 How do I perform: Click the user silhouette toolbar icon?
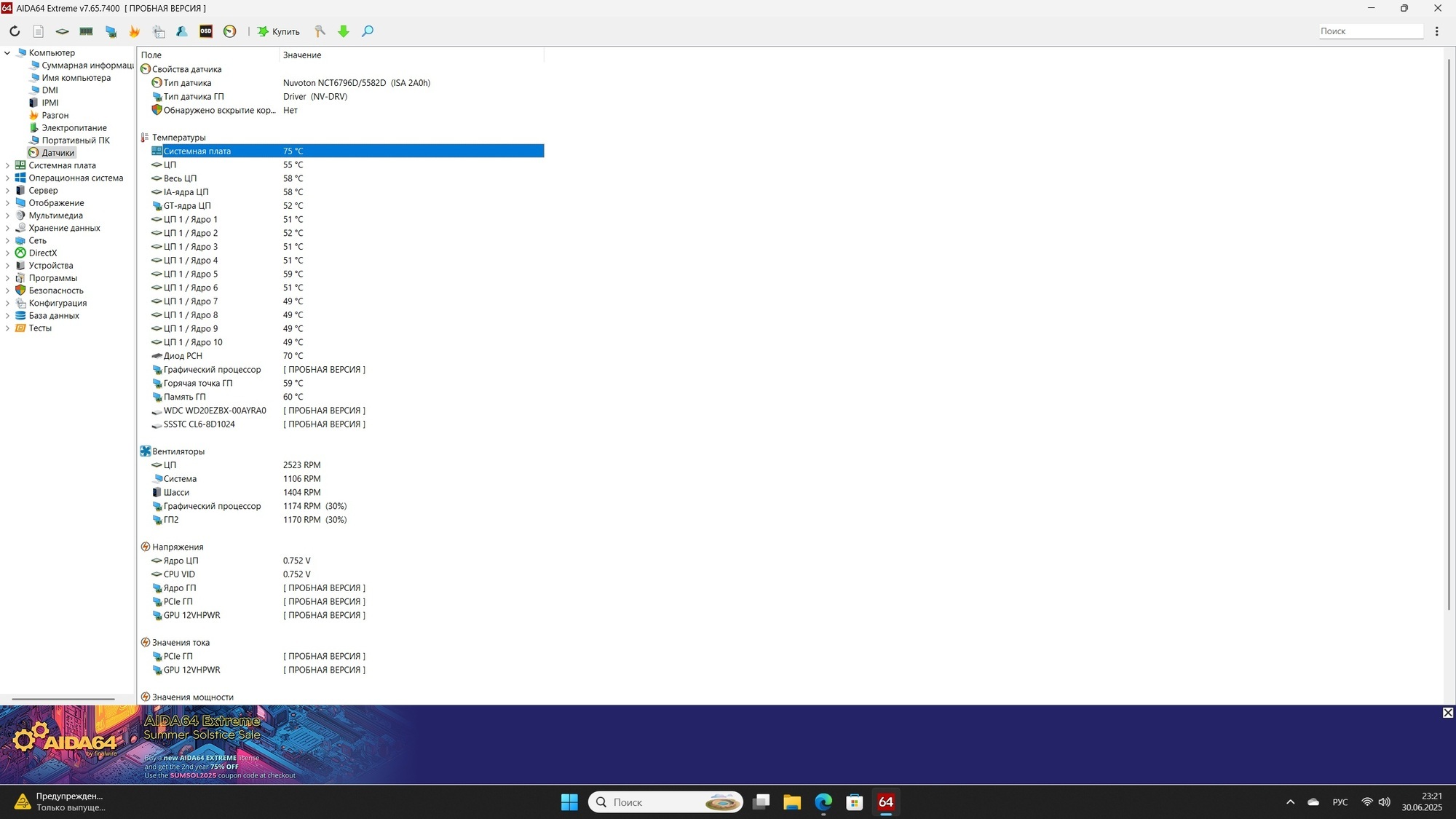(x=182, y=31)
